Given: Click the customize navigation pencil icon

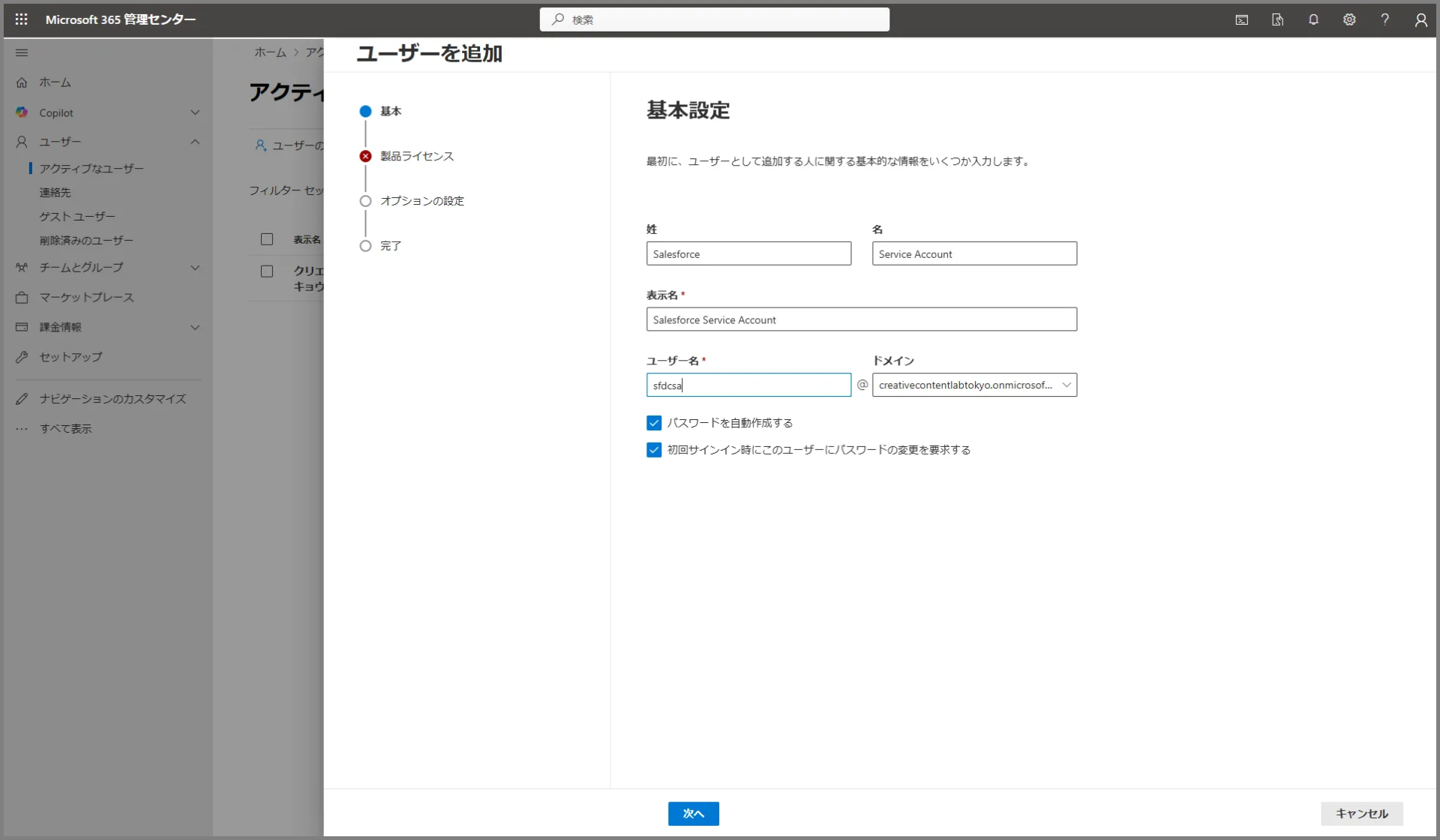Looking at the screenshot, I should pyautogui.click(x=22, y=399).
